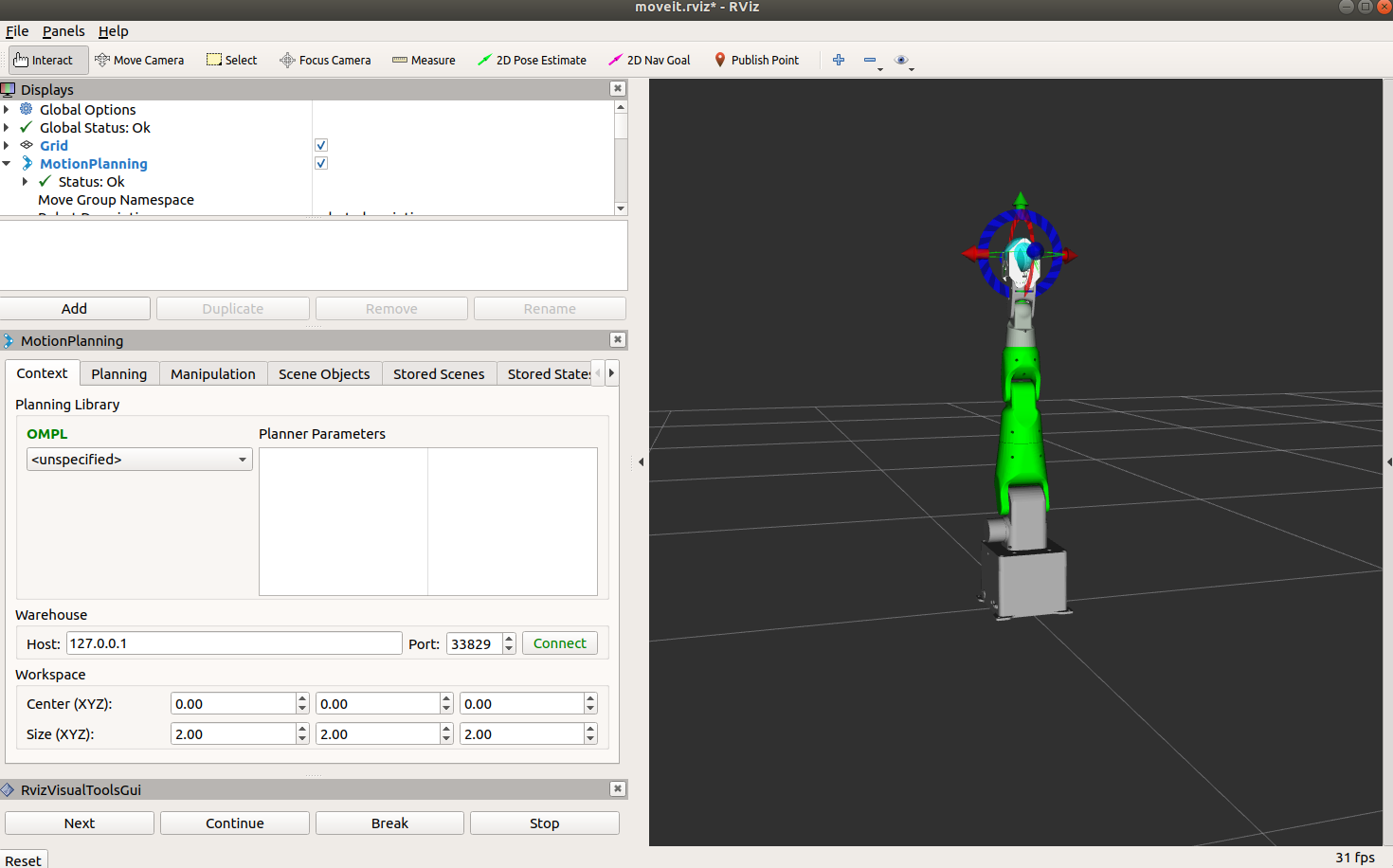Switch to the Stored Scenes tab
The image size is (1393, 868).
(439, 373)
